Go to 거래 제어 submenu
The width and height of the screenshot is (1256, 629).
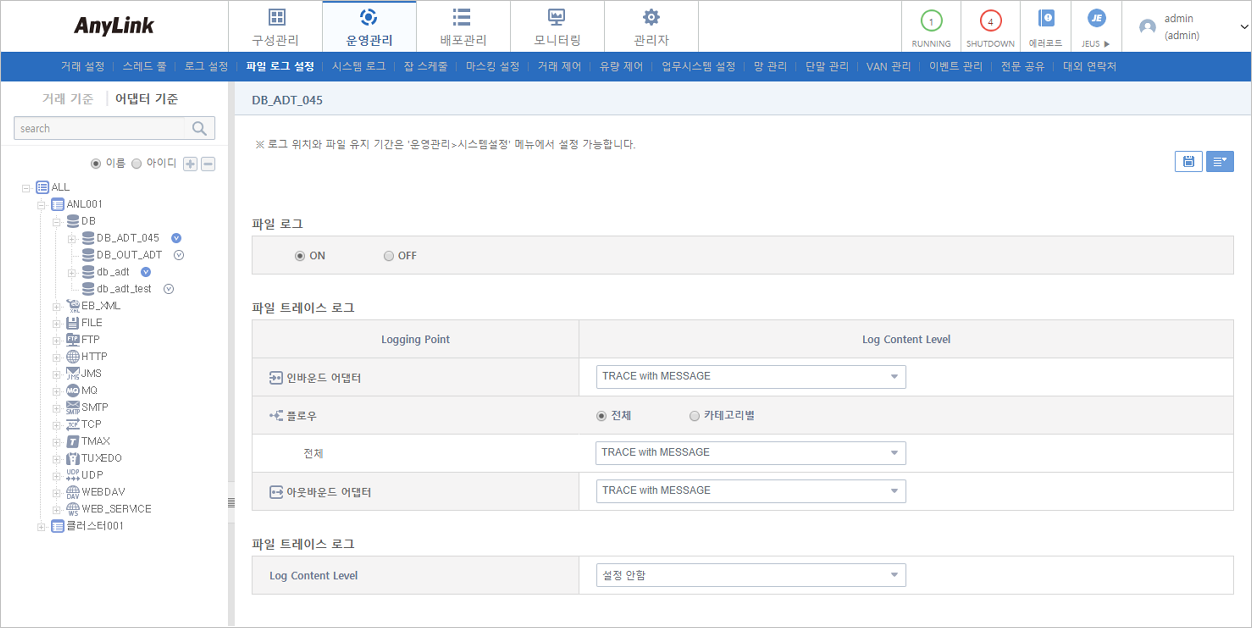click(559, 67)
